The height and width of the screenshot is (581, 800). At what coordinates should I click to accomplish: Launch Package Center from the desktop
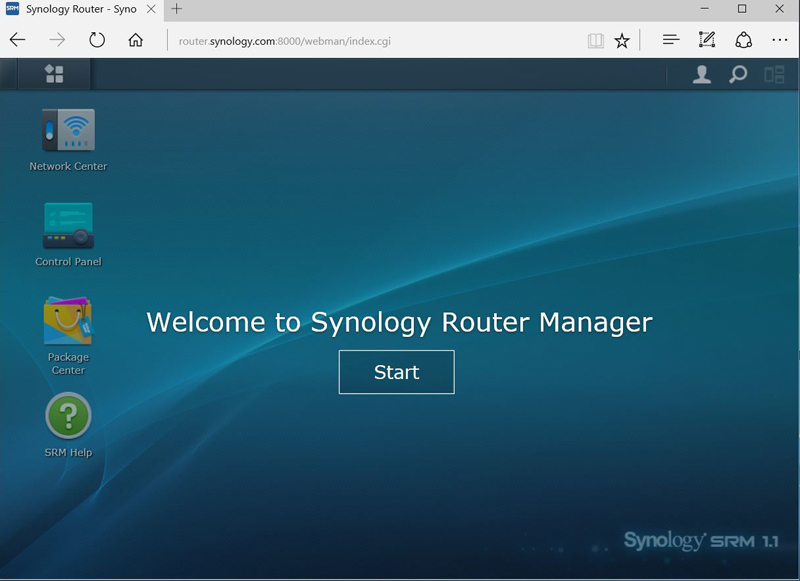coord(68,321)
